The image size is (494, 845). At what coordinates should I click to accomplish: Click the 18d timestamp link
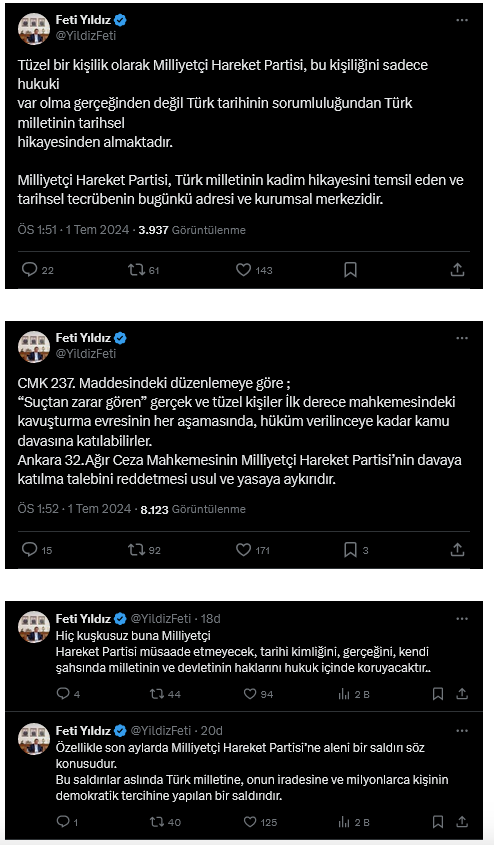[x=211, y=618]
